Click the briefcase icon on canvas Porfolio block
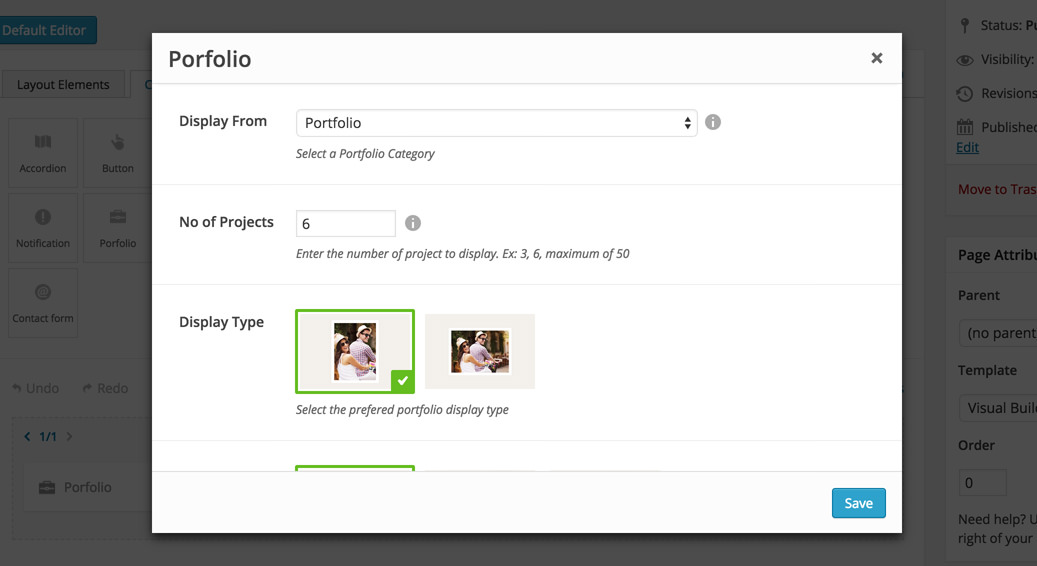Screen dimensions: 1037x566 click(x=47, y=488)
